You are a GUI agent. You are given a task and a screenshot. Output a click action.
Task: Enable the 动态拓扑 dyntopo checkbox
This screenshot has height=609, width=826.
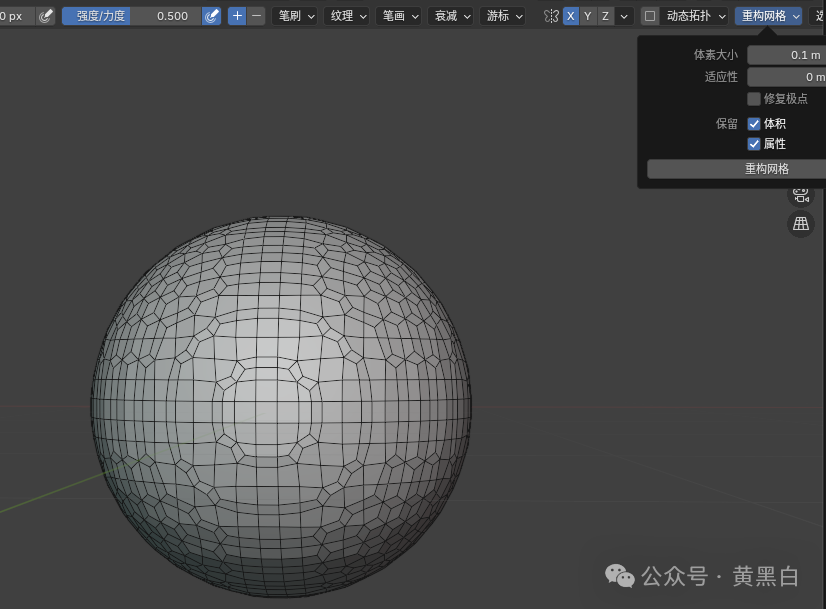pos(650,16)
